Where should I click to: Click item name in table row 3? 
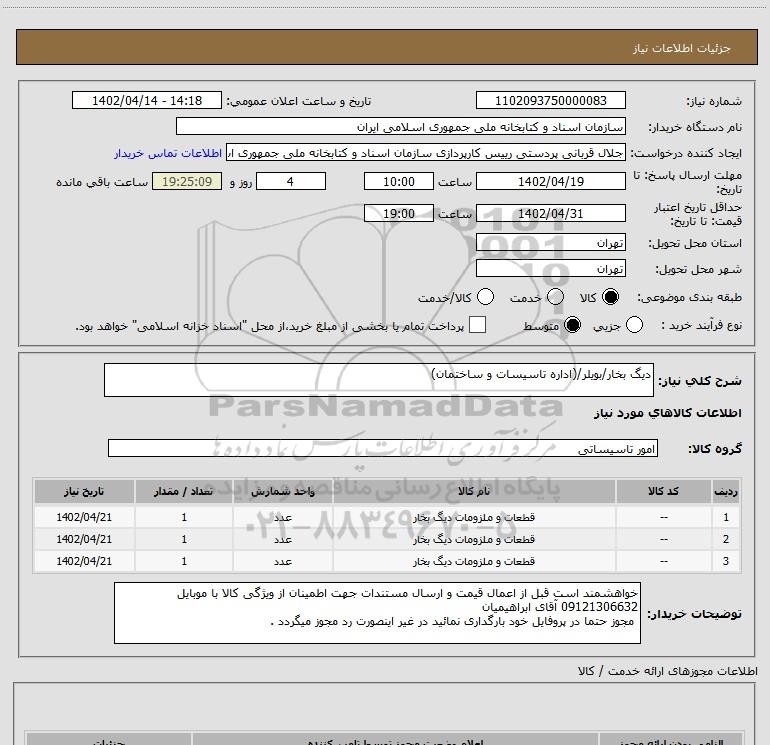point(474,561)
